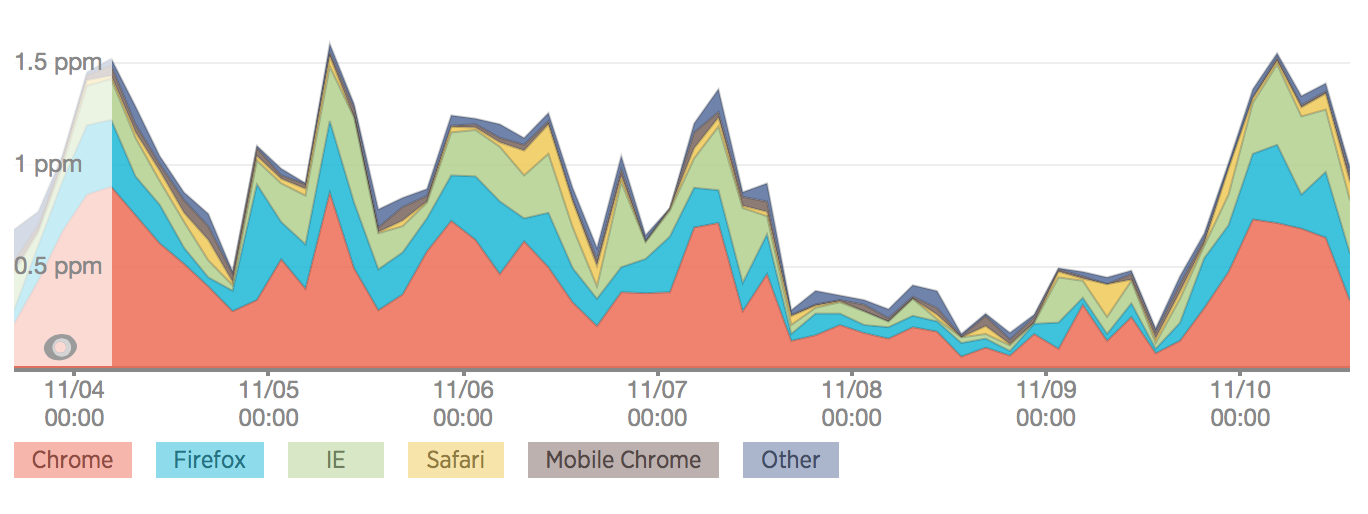Select the 11/09 00:00 time label

(1046, 402)
